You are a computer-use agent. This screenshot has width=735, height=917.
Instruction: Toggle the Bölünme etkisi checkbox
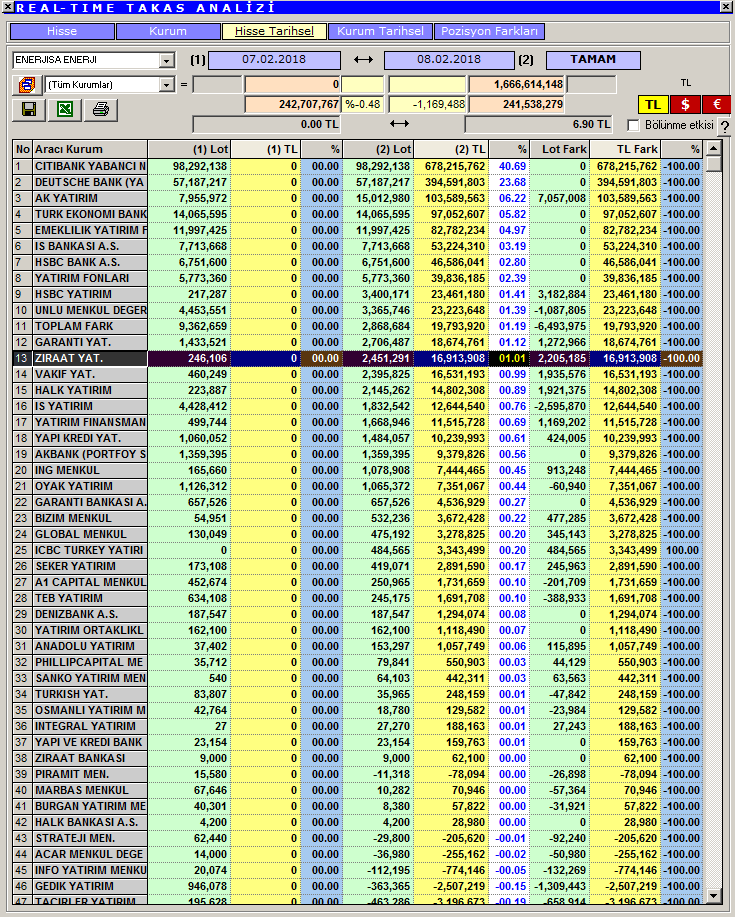click(x=633, y=125)
